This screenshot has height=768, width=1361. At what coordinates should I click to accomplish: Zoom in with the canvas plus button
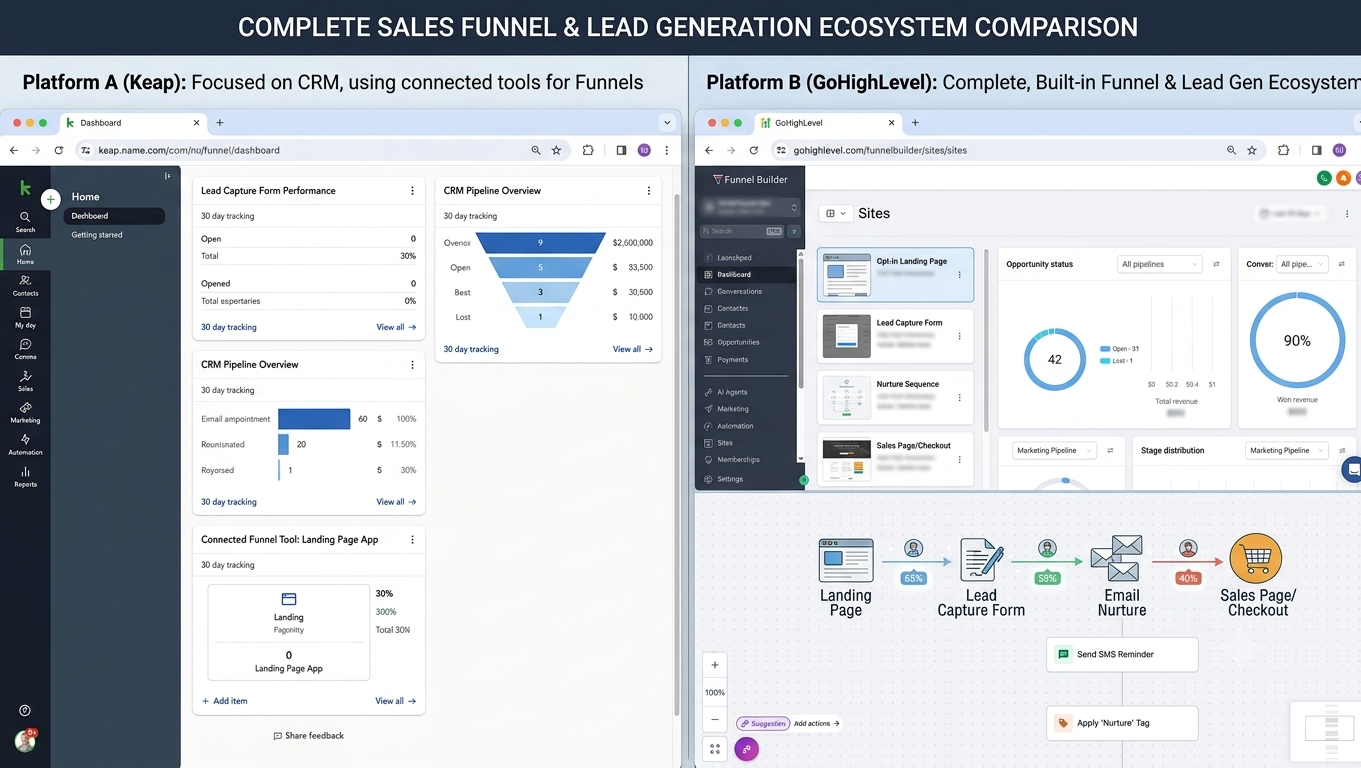715,665
